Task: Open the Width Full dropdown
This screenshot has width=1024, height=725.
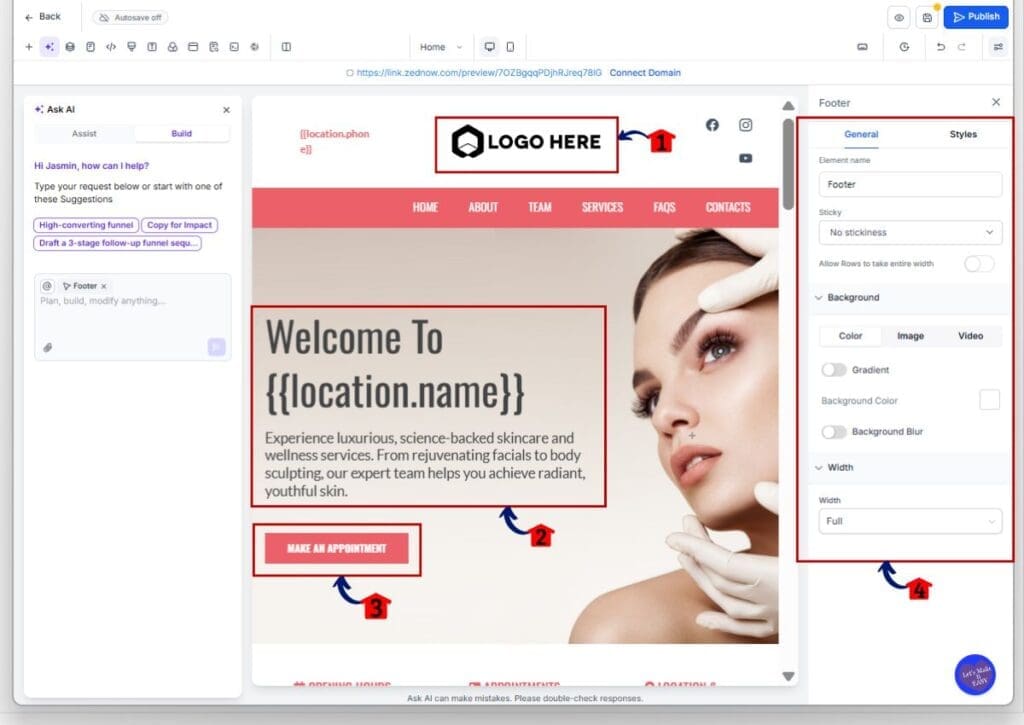Action: click(x=910, y=521)
